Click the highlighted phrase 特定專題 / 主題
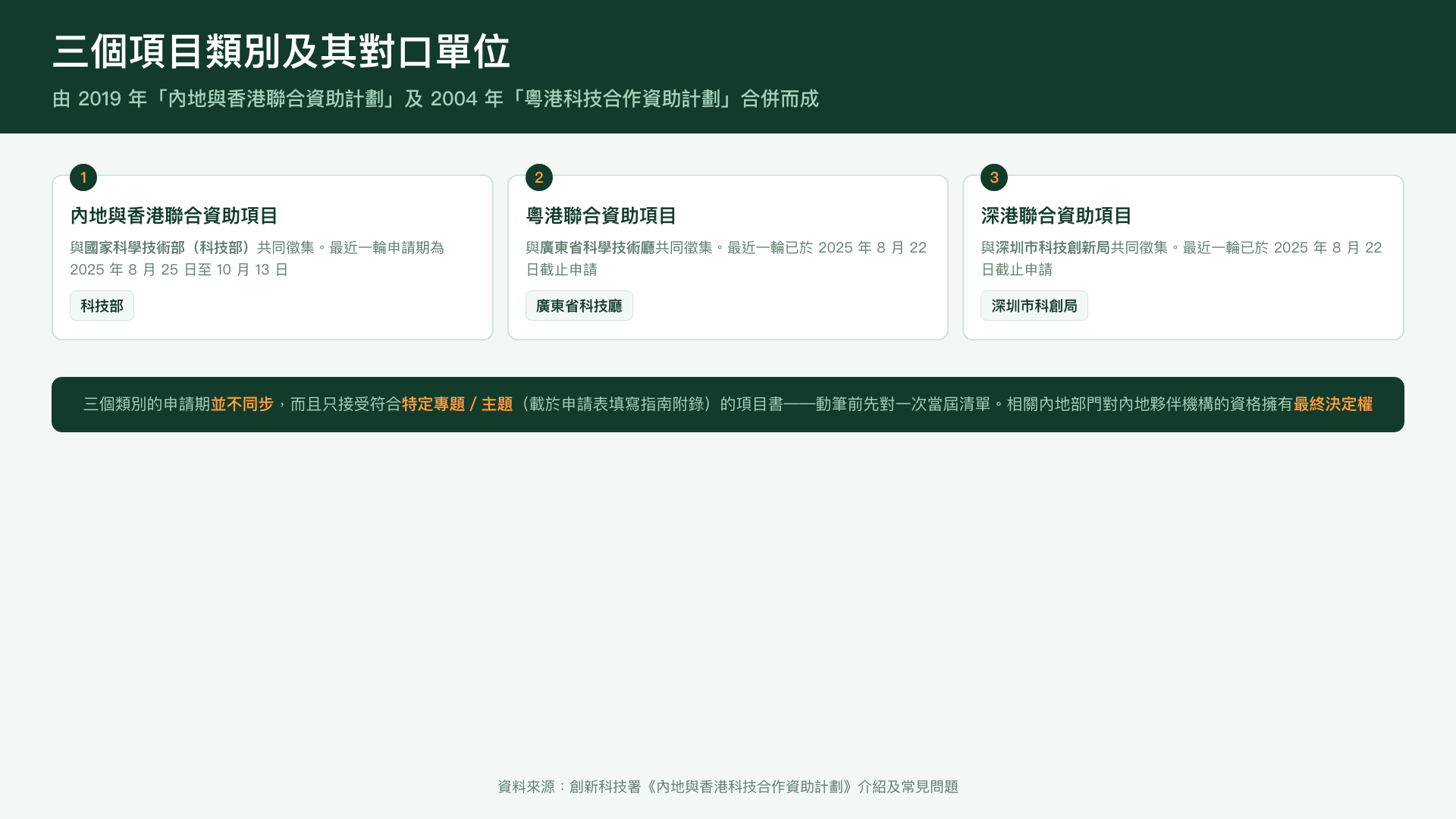 457,404
